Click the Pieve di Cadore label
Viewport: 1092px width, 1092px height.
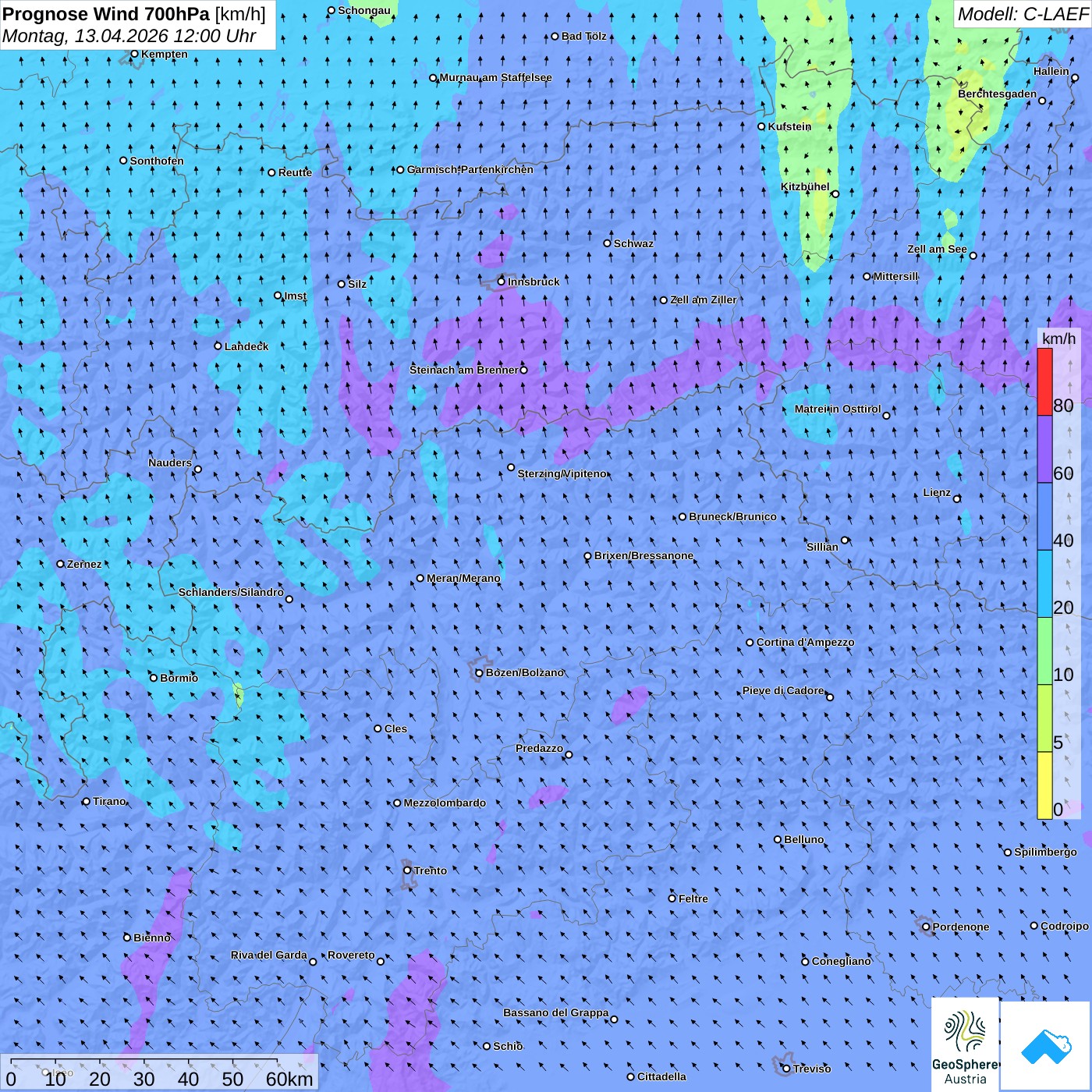[x=783, y=690]
